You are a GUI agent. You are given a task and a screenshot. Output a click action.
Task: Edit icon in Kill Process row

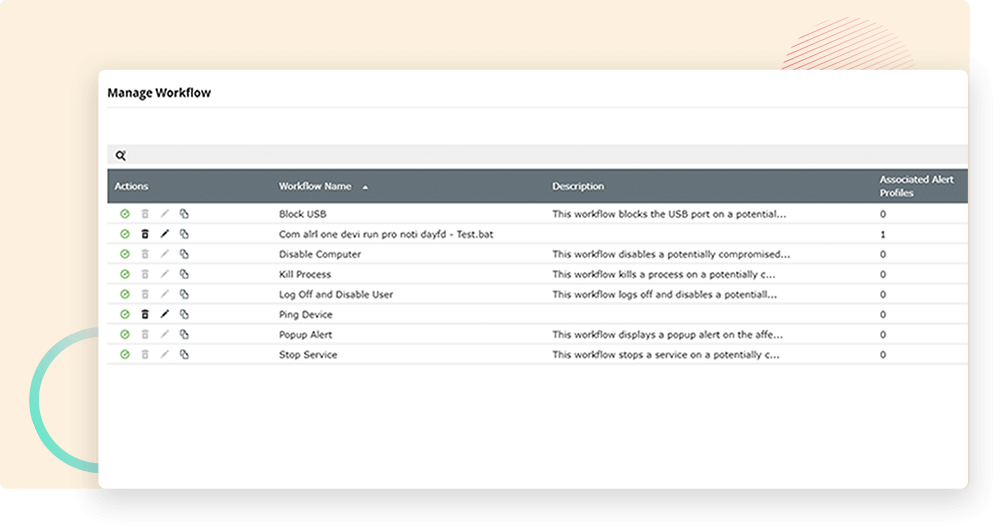(165, 274)
